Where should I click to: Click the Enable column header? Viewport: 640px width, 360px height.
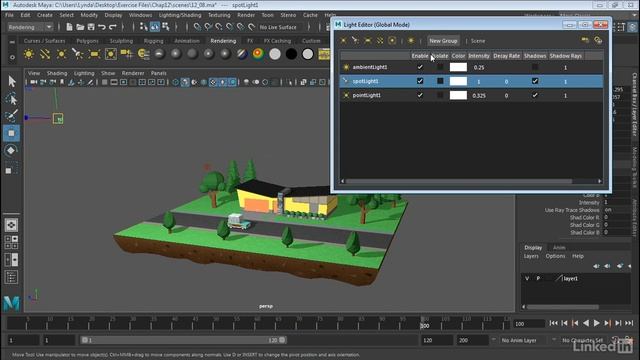point(420,56)
